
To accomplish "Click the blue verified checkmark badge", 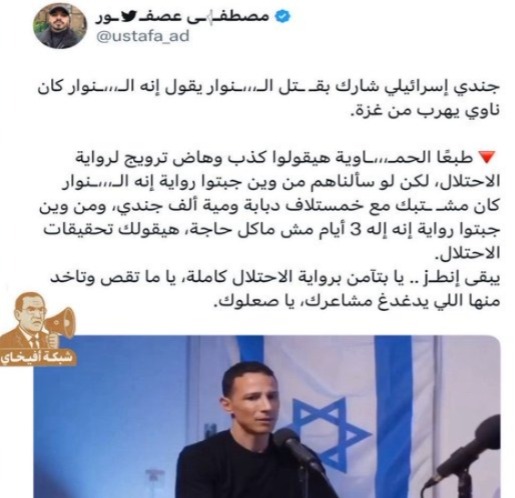I will (x=283, y=16).
